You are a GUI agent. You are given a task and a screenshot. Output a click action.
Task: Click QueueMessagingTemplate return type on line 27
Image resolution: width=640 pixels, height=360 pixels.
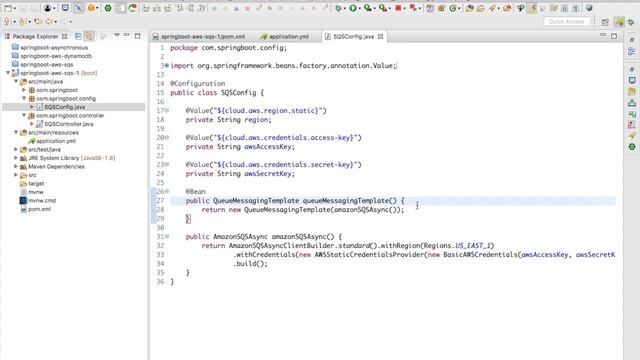coord(256,200)
